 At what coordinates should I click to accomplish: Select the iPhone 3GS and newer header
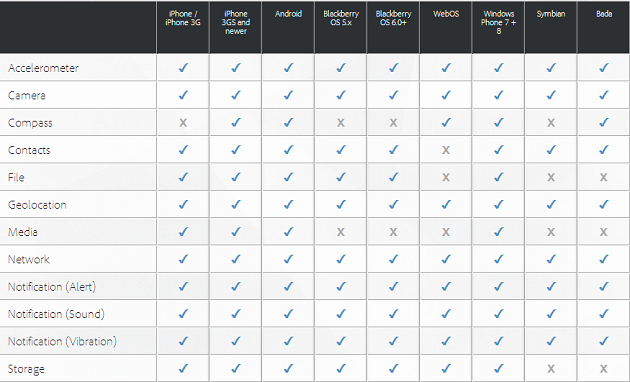(x=236, y=22)
